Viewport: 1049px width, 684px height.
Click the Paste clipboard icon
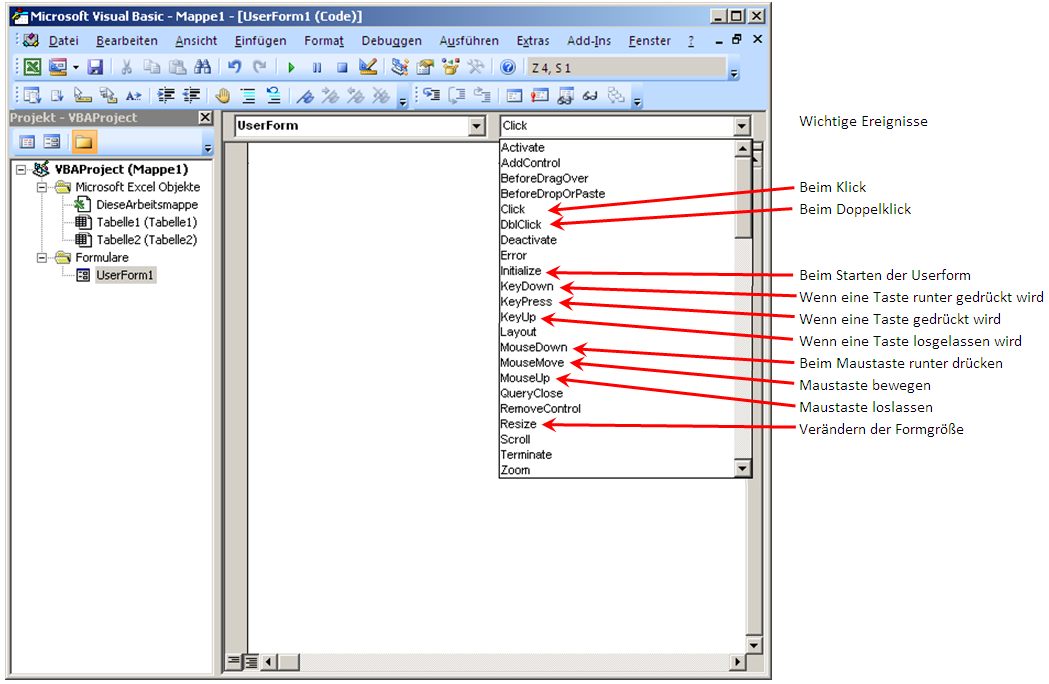coord(177,67)
